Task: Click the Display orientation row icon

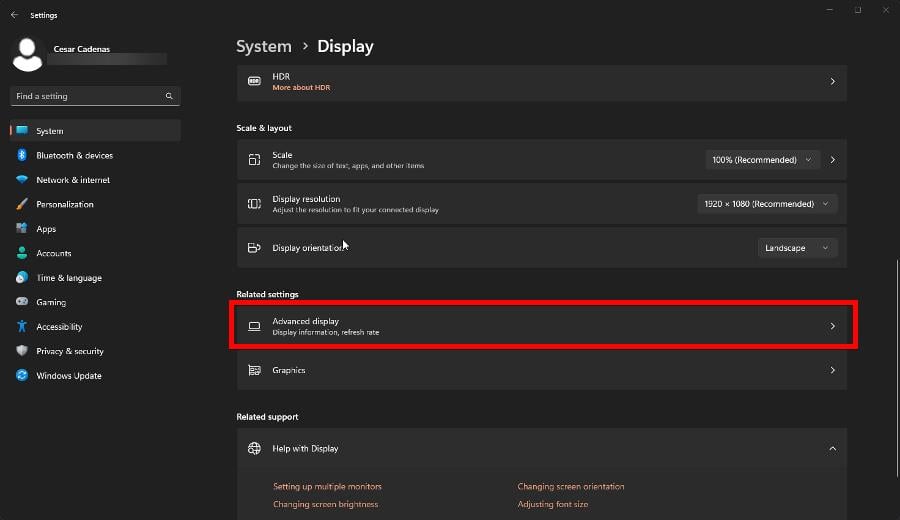Action: click(254, 247)
